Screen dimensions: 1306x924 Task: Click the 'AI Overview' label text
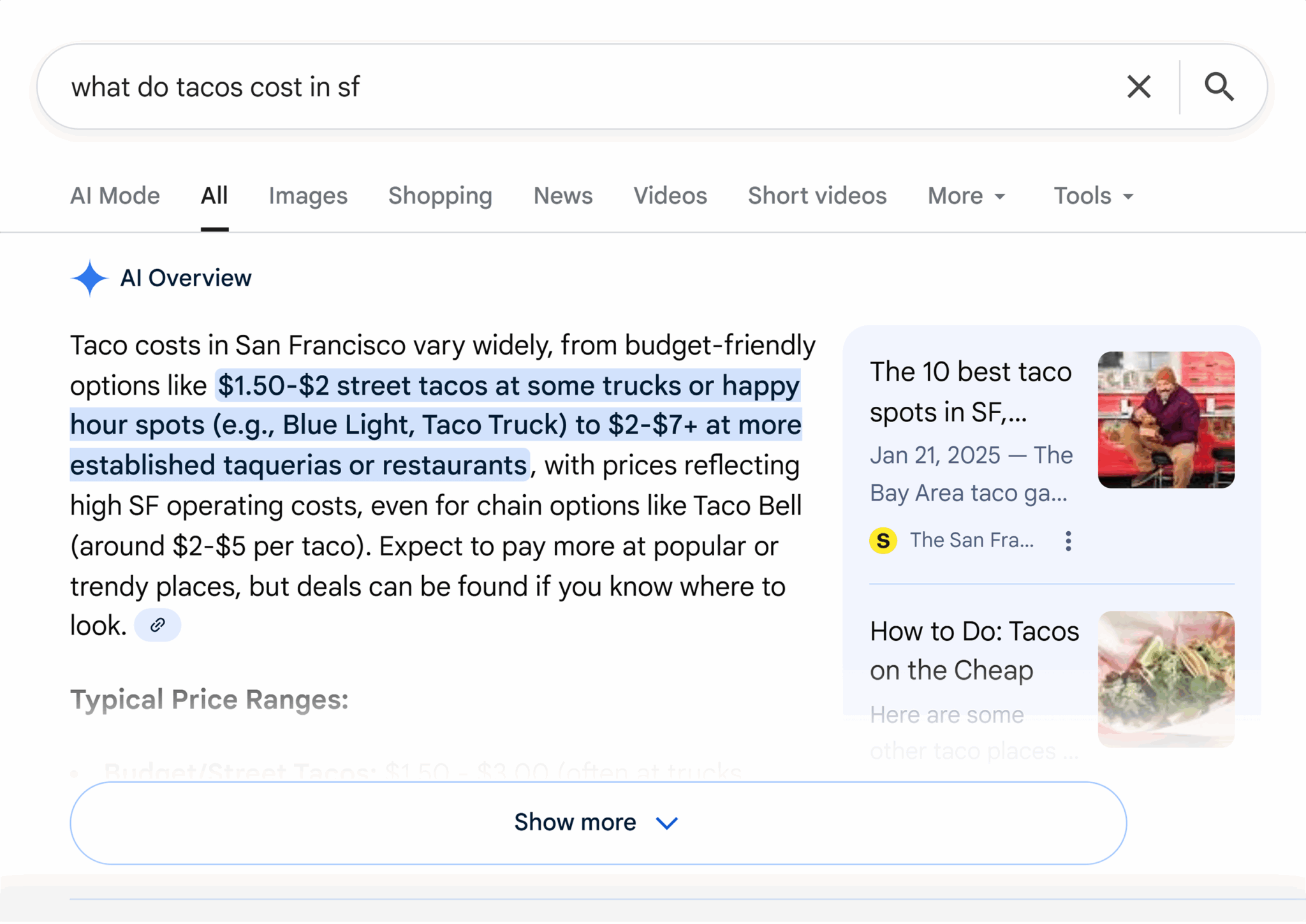(186, 278)
